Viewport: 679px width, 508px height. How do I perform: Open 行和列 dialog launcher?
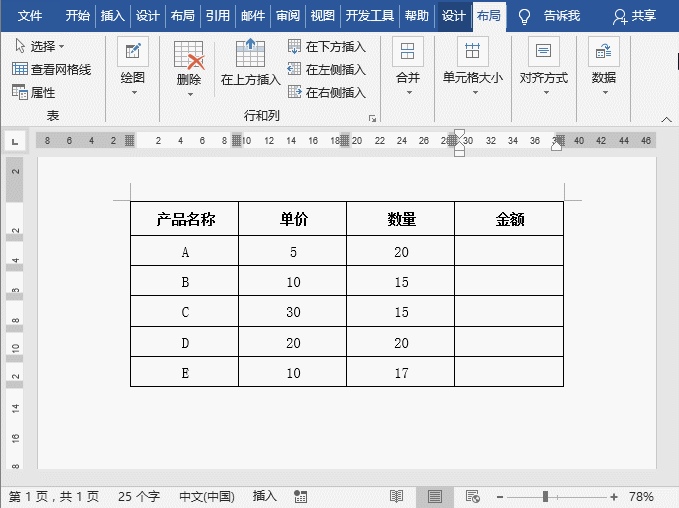tap(372, 118)
